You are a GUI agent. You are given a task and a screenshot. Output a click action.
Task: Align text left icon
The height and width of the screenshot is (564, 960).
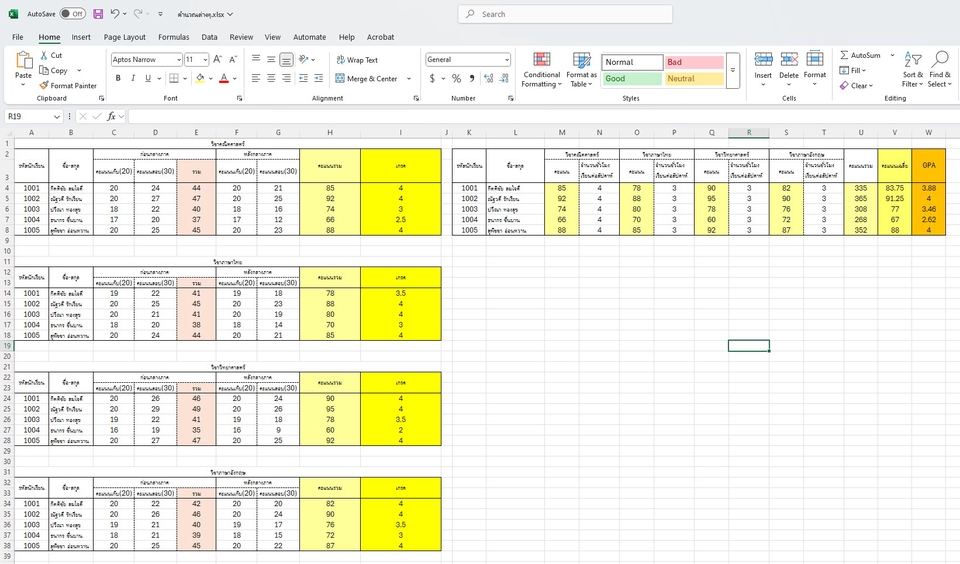[x=256, y=78]
